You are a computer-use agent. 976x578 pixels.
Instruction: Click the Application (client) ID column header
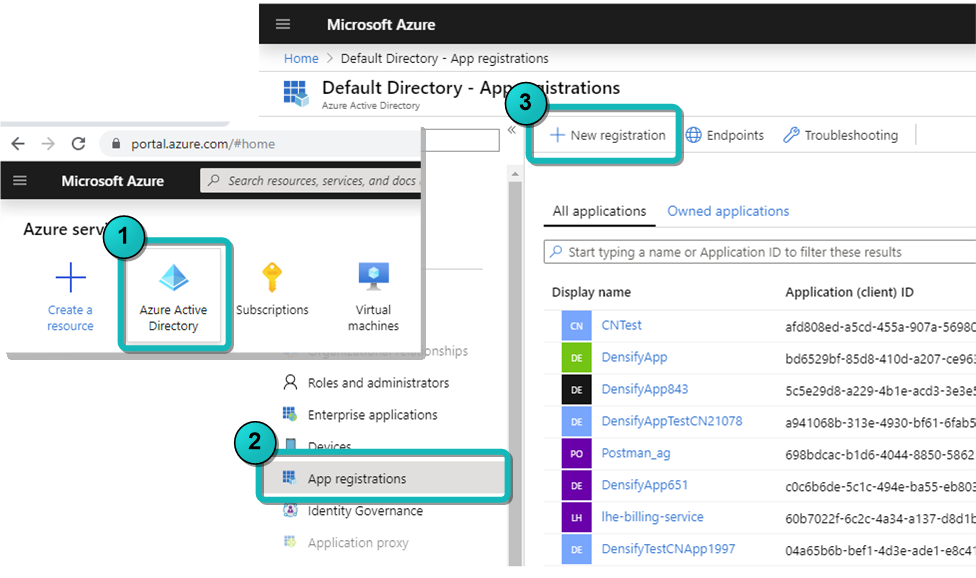[850, 292]
